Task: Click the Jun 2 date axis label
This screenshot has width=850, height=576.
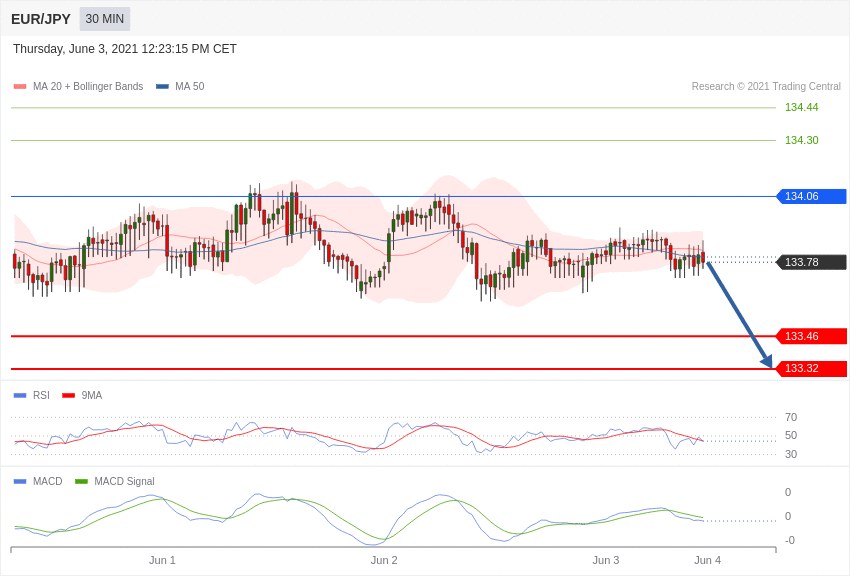Action: 384,560
